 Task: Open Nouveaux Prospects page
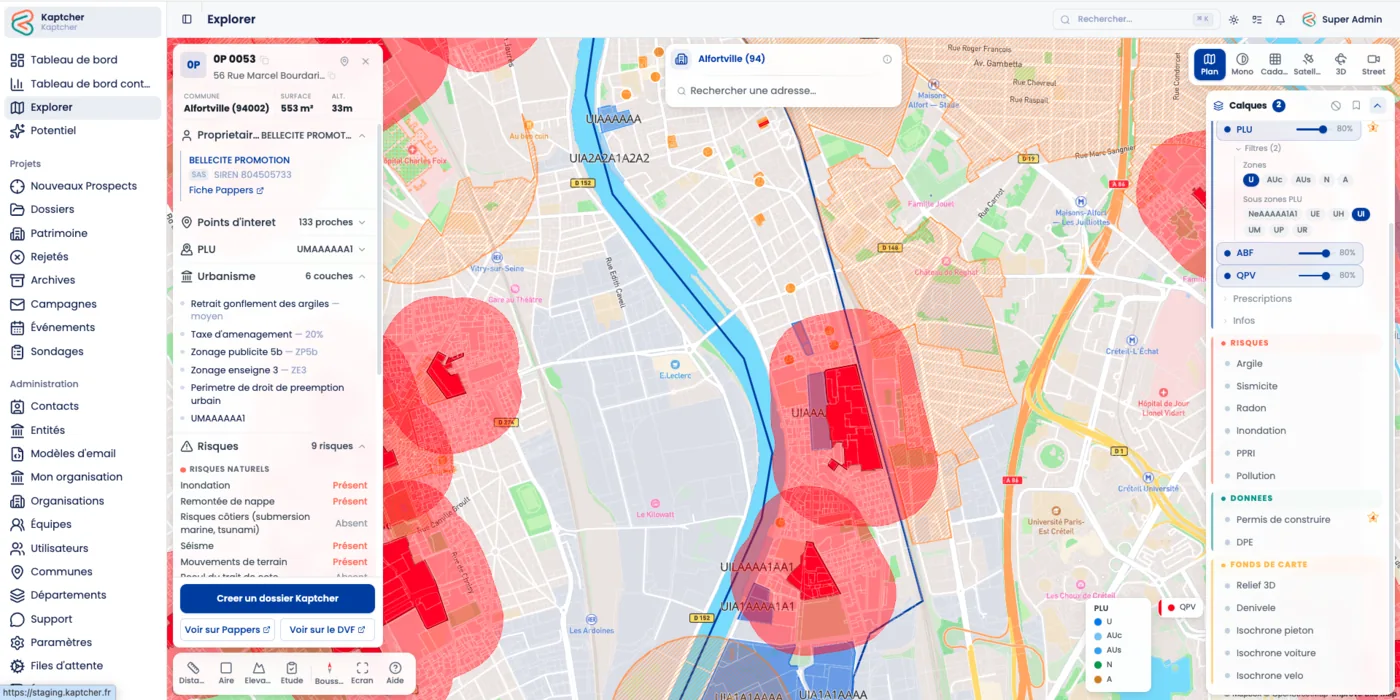(82, 186)
